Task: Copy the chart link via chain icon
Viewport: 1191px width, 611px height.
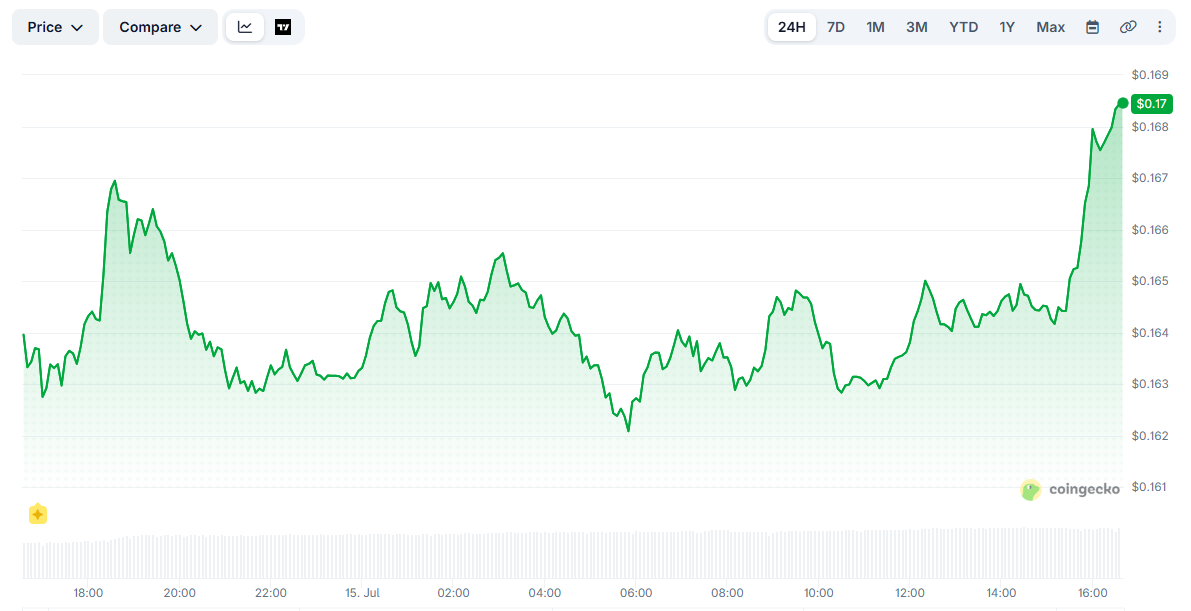Action: 1128,27
